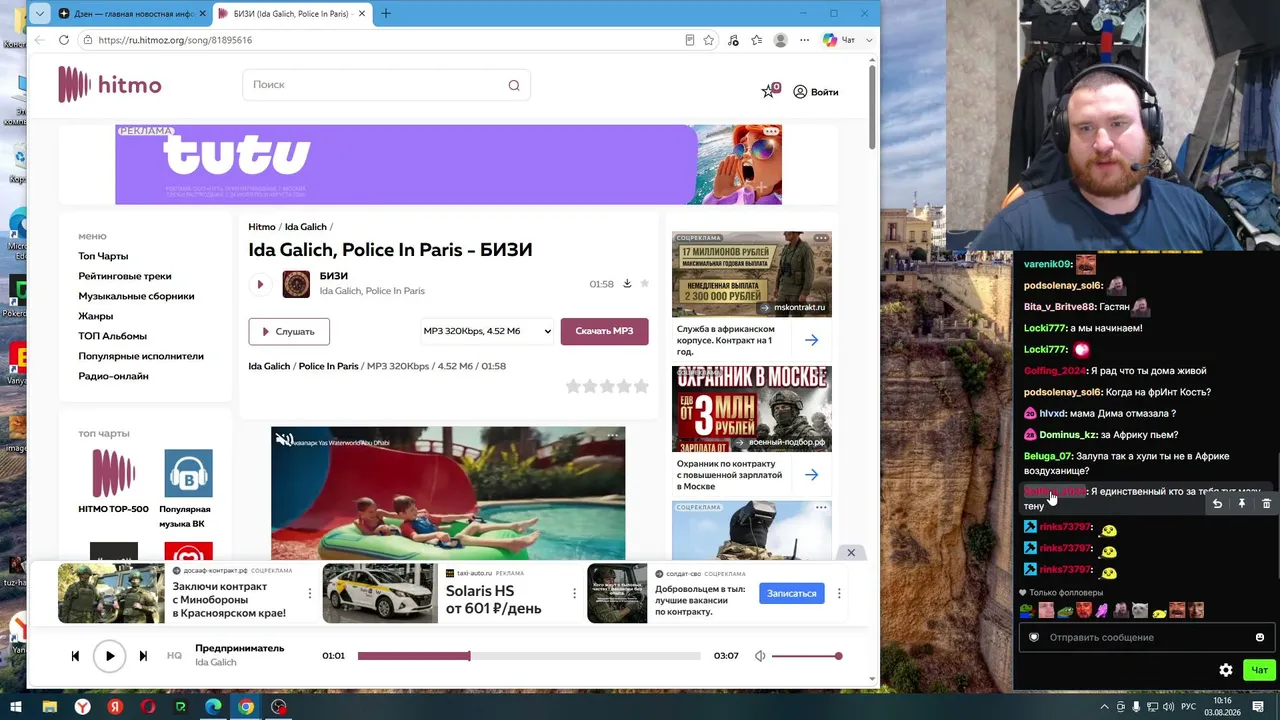Open favorites star icon in hitmo header
The width and height of the screenshot is (1280, 720).
769,91
